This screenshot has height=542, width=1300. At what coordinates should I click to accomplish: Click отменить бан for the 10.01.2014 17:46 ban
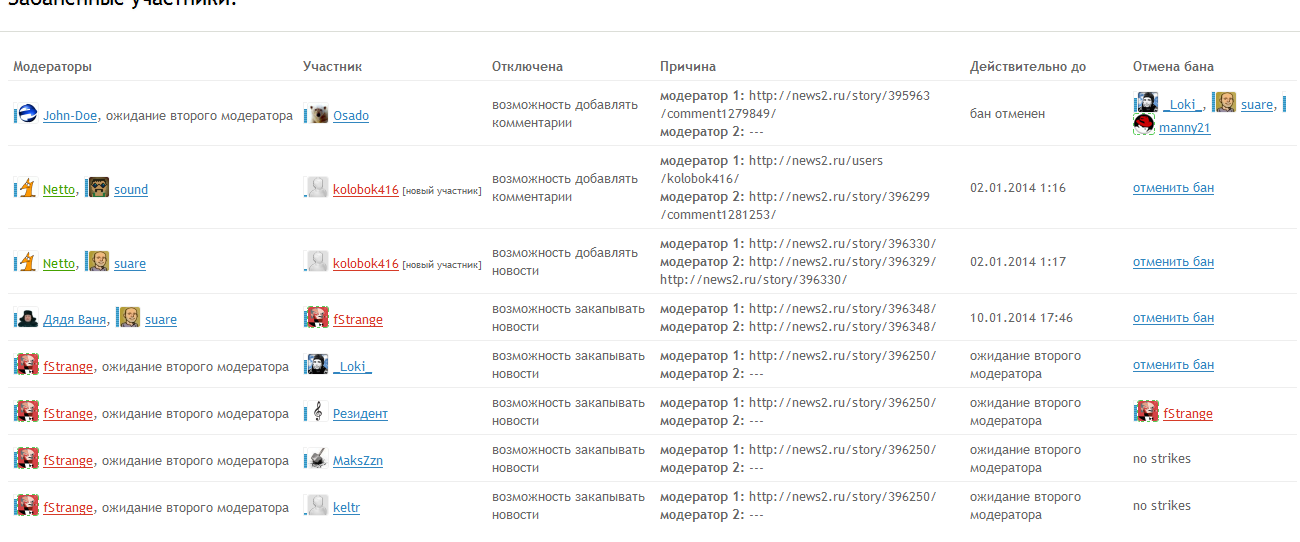(1173, 317)
